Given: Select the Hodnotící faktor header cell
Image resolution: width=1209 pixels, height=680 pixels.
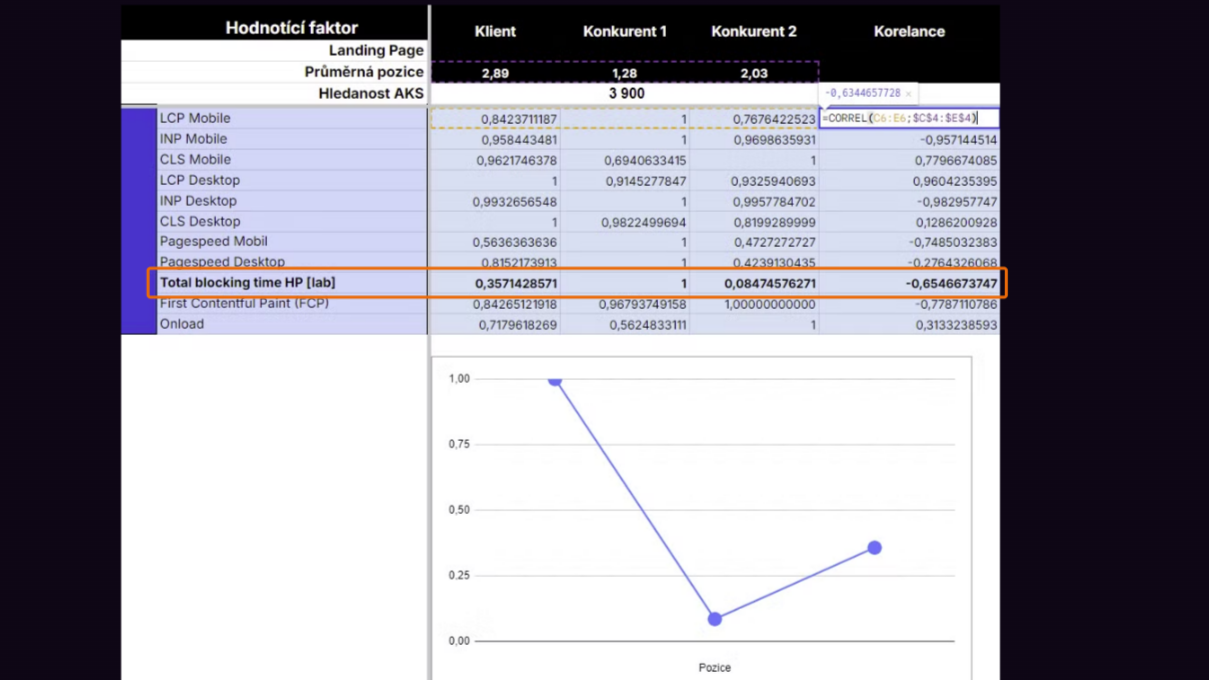Looking at the screenshot, I should pos(291,28).
